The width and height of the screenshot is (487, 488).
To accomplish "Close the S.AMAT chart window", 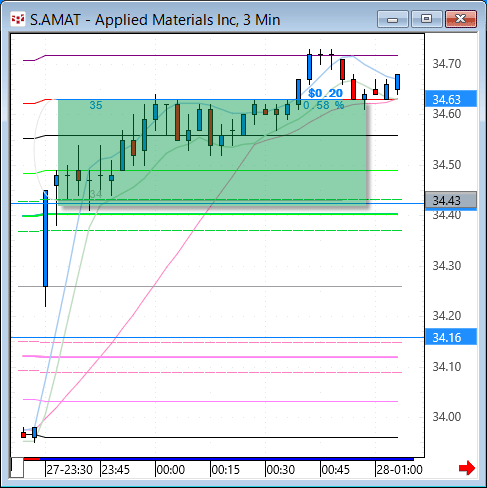I will pos(461,19).
